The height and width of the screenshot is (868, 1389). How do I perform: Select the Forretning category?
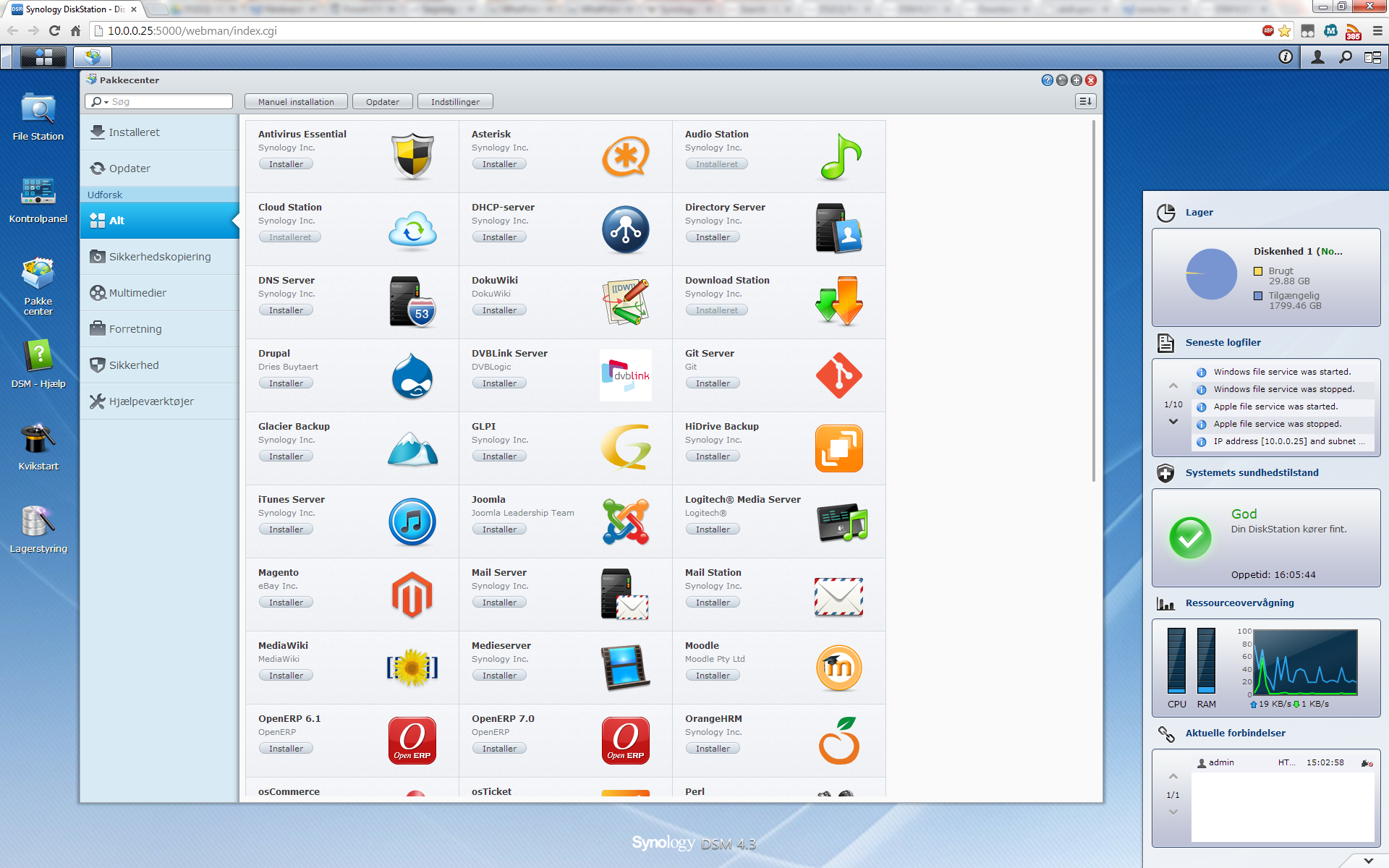pyautogui.click(x=160, y=329)
